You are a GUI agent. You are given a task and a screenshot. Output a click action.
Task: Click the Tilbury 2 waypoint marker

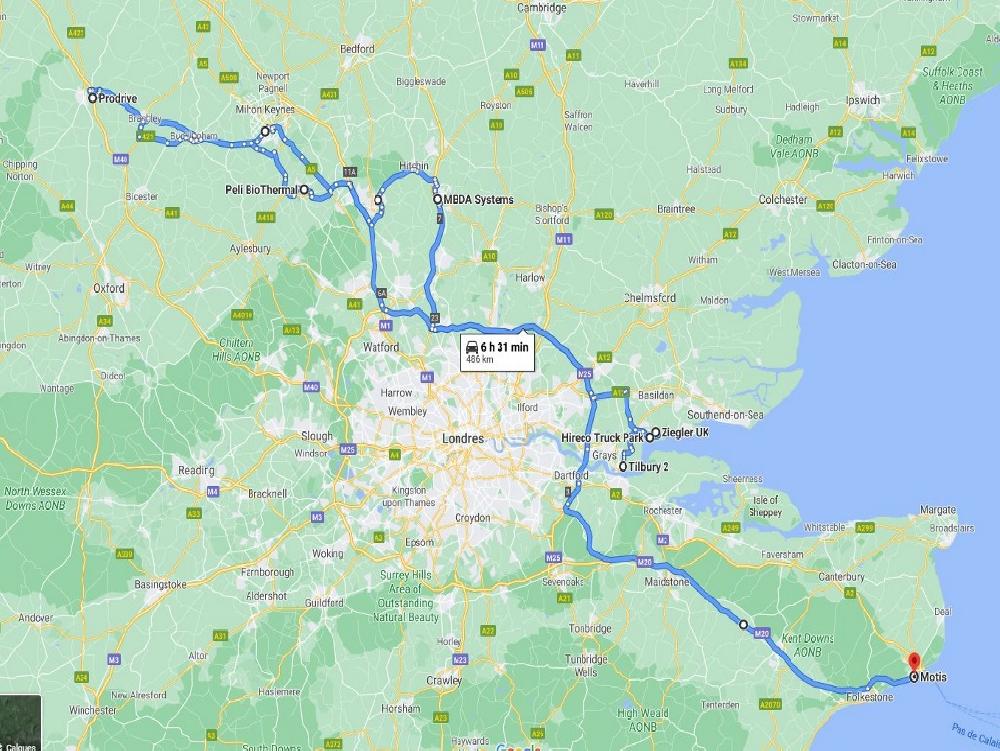tap(622, 467)
